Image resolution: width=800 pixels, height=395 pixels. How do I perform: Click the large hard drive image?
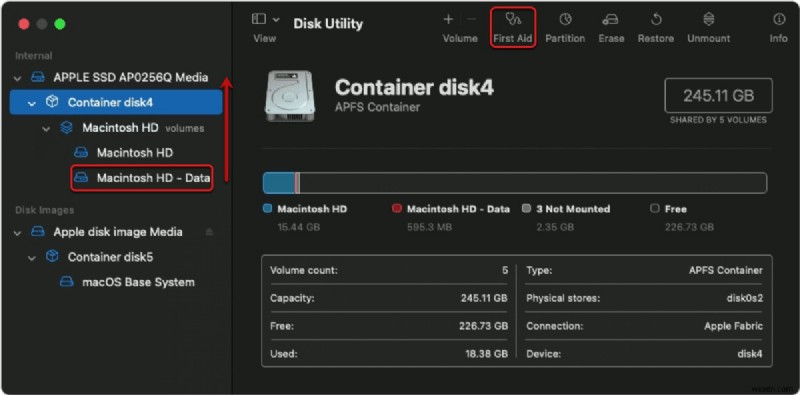[289, 96]
